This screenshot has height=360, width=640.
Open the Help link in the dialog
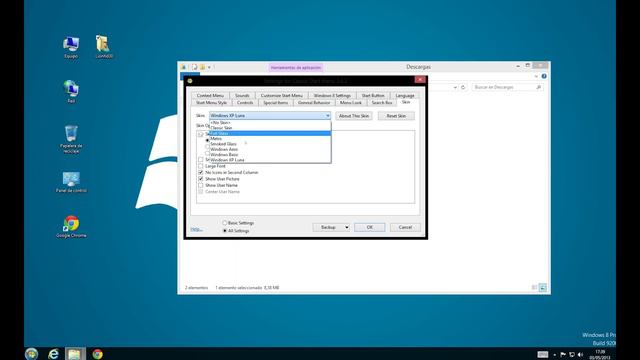[x=196, y=230]
